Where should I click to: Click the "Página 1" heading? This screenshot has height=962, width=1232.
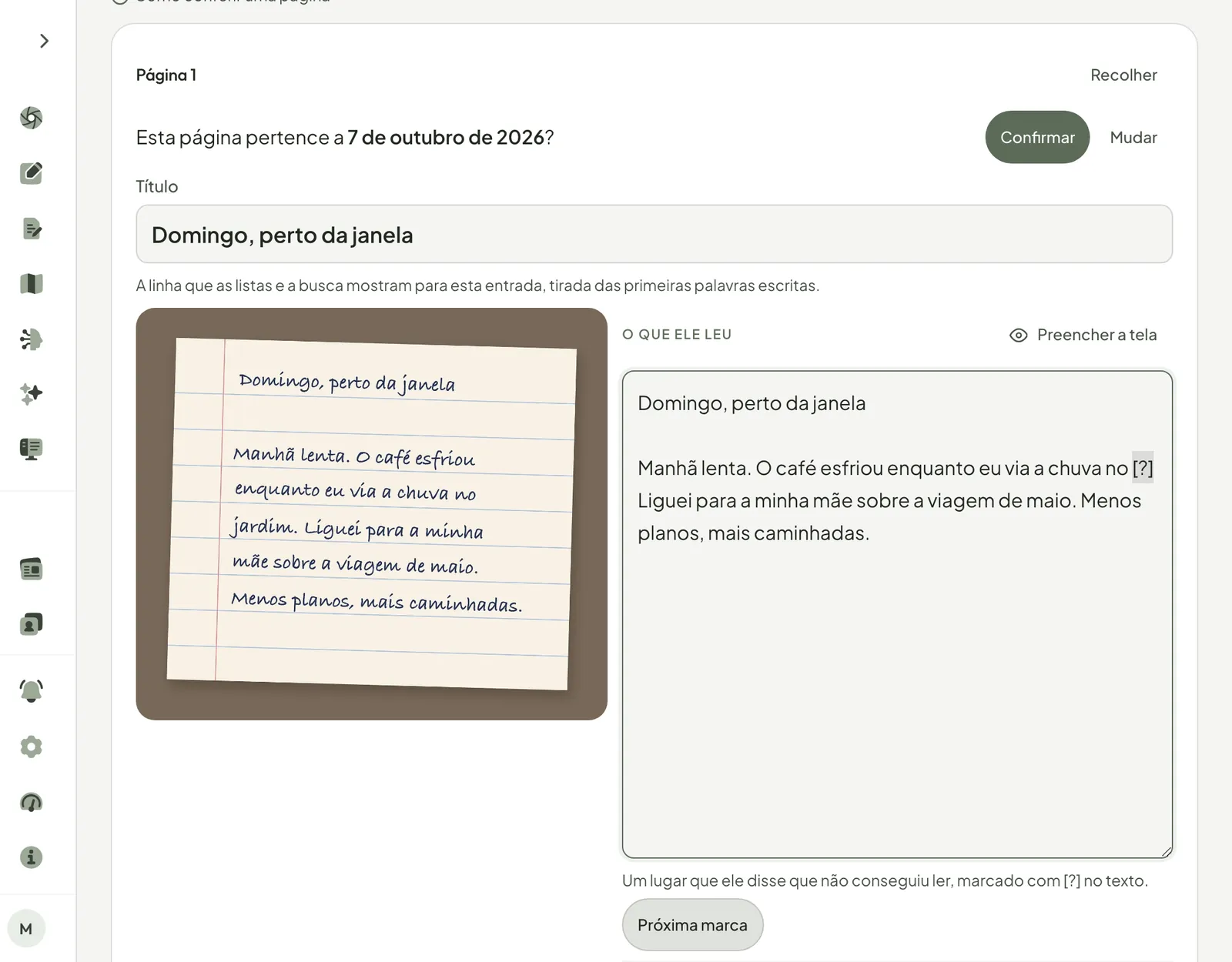166,75
